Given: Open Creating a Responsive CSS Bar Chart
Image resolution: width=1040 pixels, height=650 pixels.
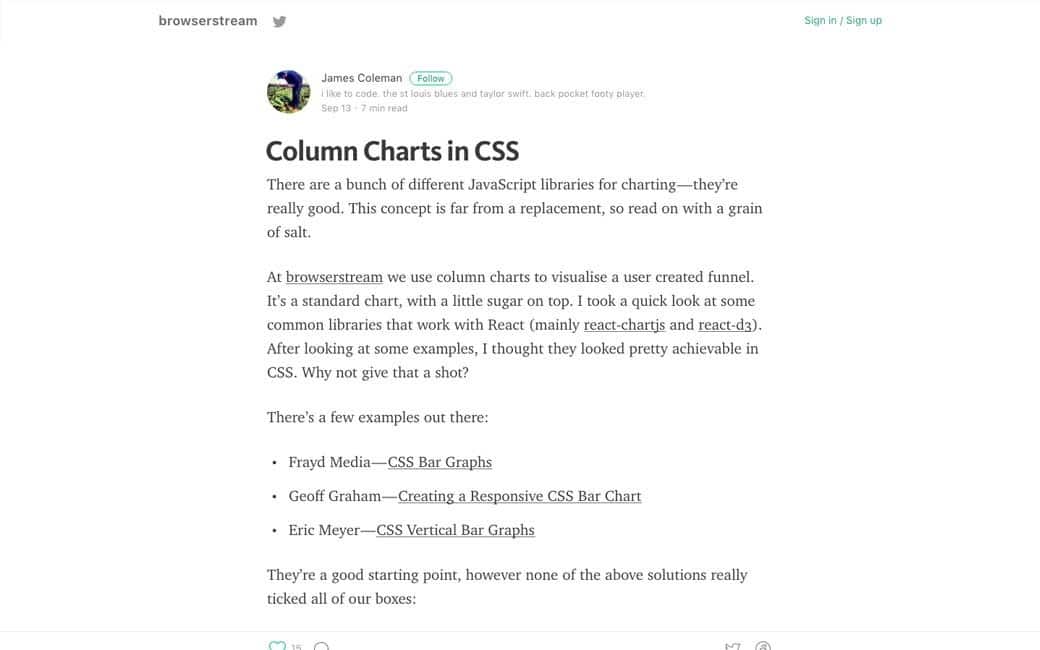Looking at the screenshot, I should pyautogui.click(x=519, y=496).
